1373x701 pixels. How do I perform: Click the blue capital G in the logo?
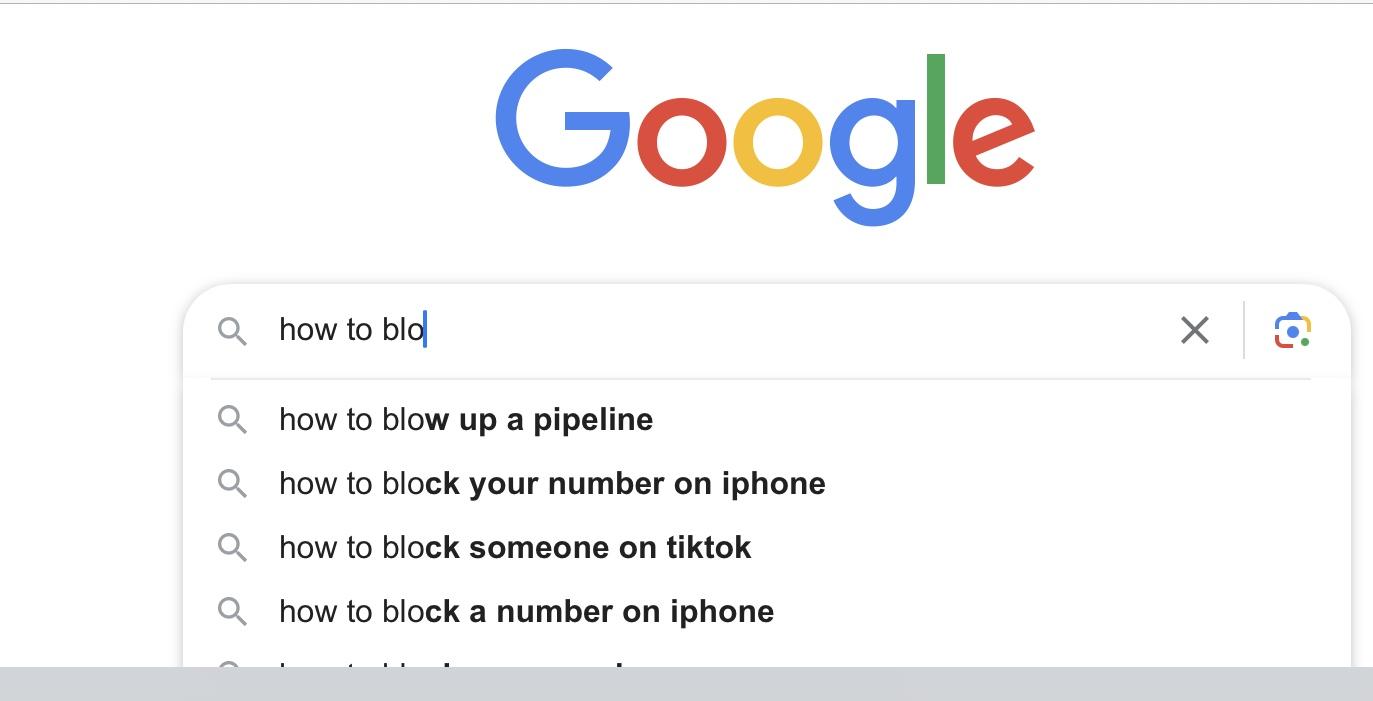click(x=563, y=118)
